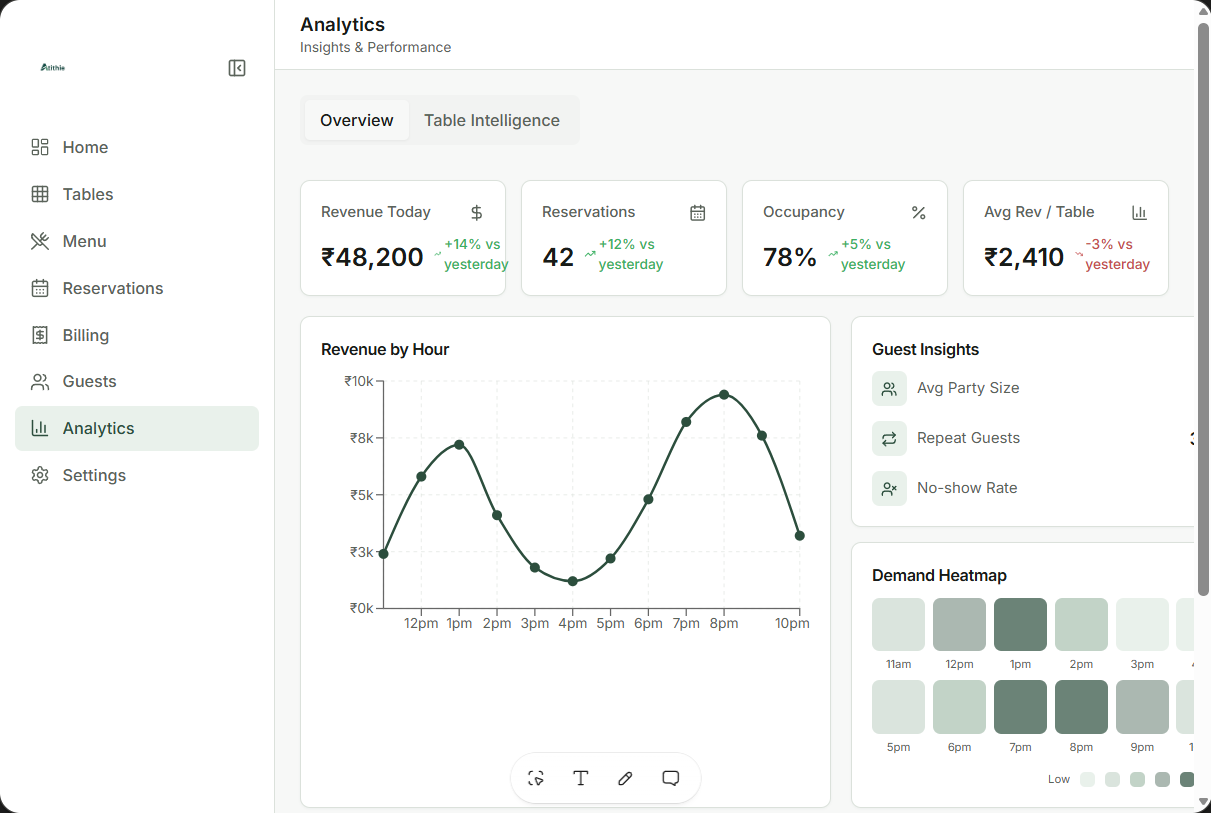The width and height of the screenshot is (1211, 813).
Task: Click the "+14% vs yesterday" text
Action: pyautogui.click(x=476, y=254)
